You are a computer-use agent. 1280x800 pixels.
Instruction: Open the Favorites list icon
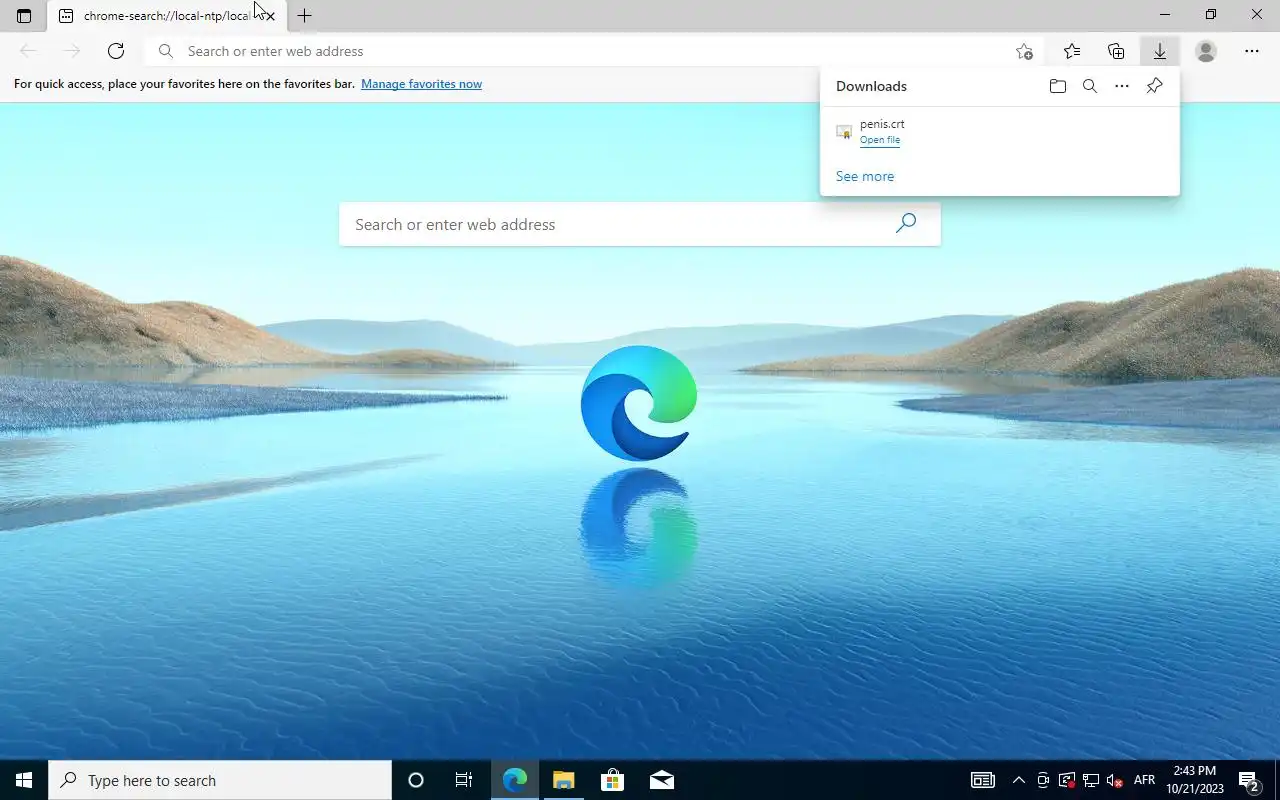pyautogui.click(x=1072, y=51)
